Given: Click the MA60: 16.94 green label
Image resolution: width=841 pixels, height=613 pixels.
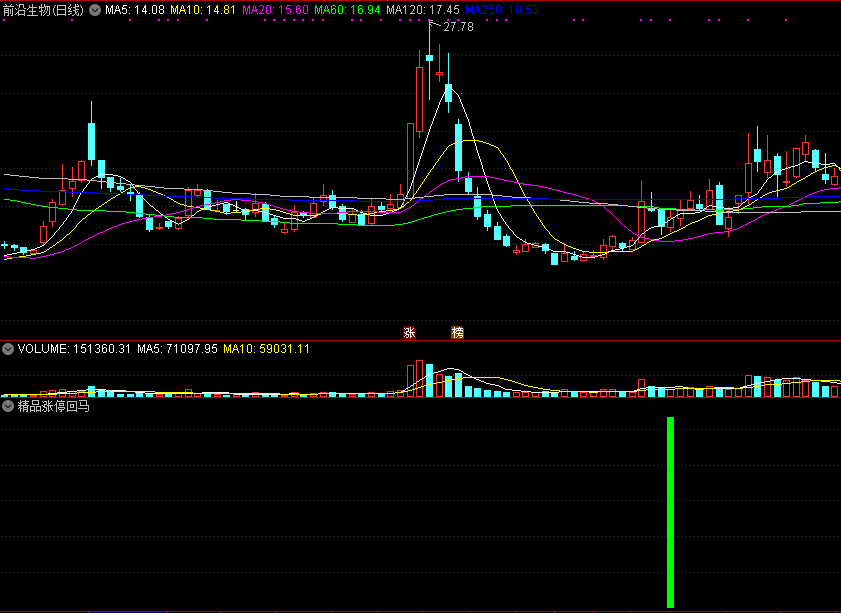Looking at the screenshot, I should tap(347, 10).
